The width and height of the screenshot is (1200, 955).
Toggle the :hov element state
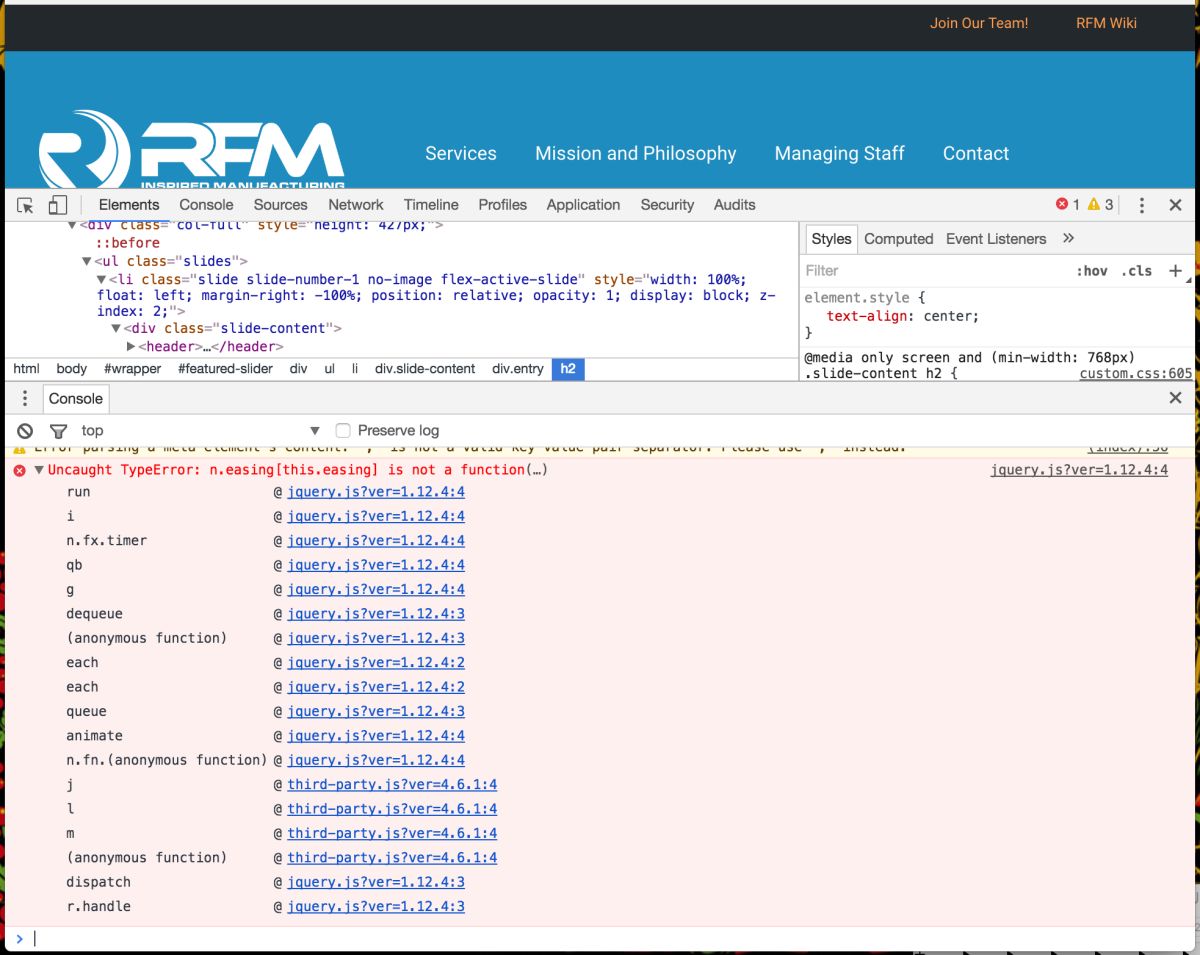click(x=1091, y=271)
